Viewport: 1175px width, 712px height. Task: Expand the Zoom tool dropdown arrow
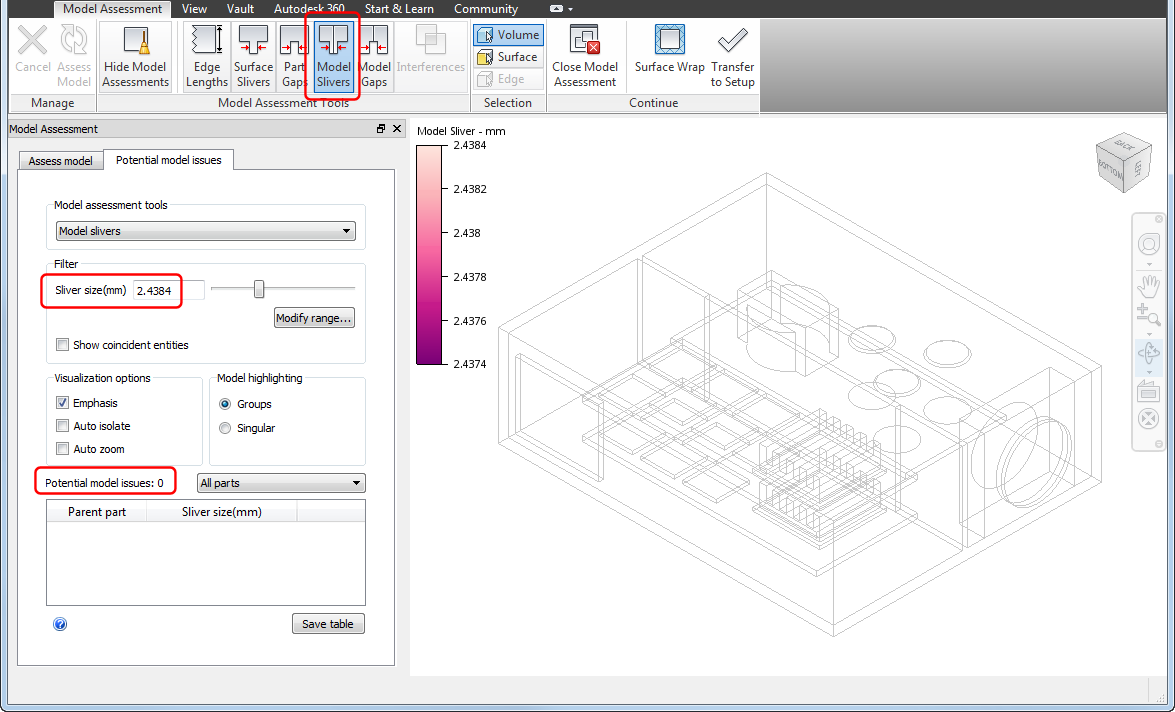point(1149,334)
